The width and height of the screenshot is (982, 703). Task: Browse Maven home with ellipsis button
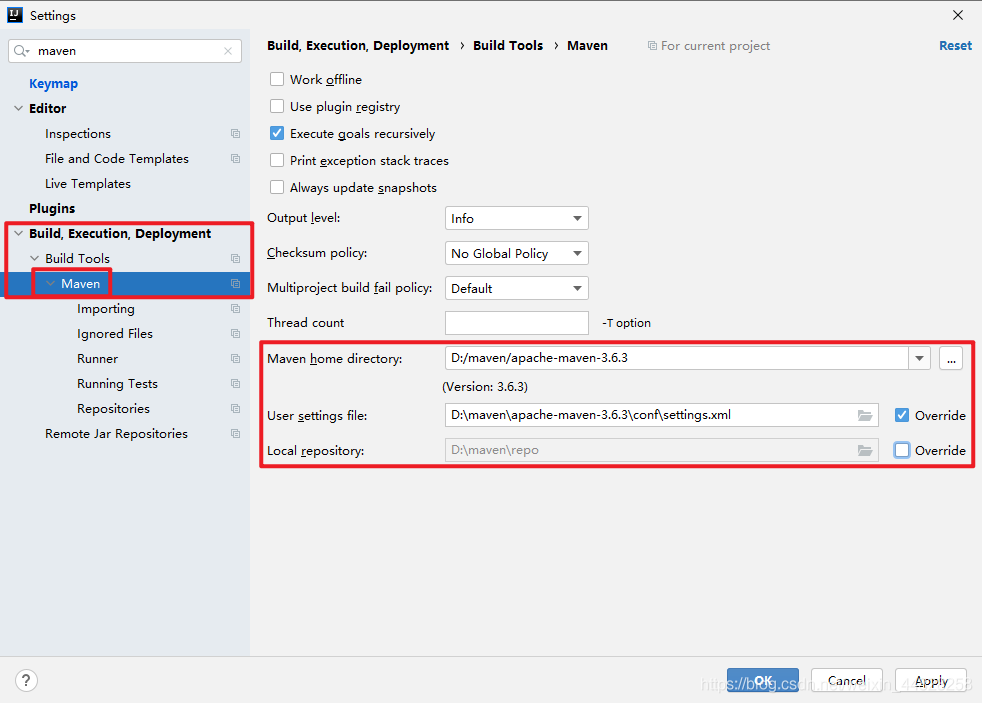click(x=951, y=359)
